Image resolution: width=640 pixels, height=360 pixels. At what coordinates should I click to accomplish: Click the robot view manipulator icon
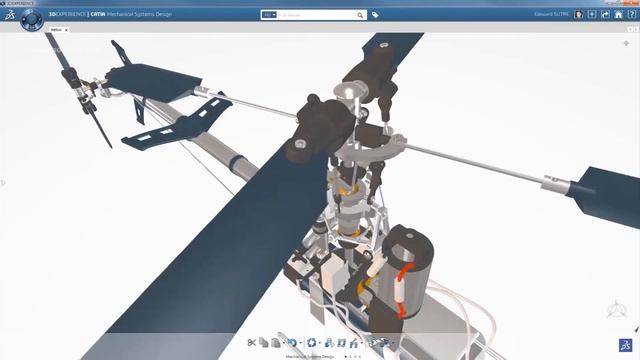pos(616,309)
